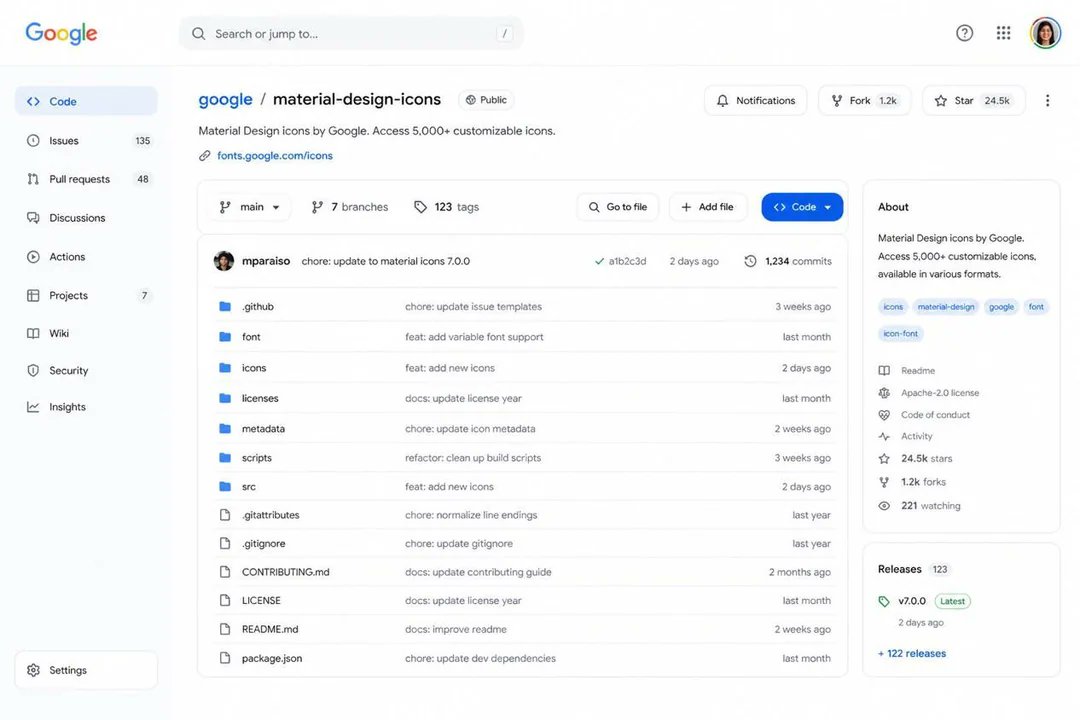The height and width of the screenshot is (720, 1080).
Task: Click the Notifications bell button
Action: [x=756, y=101]
